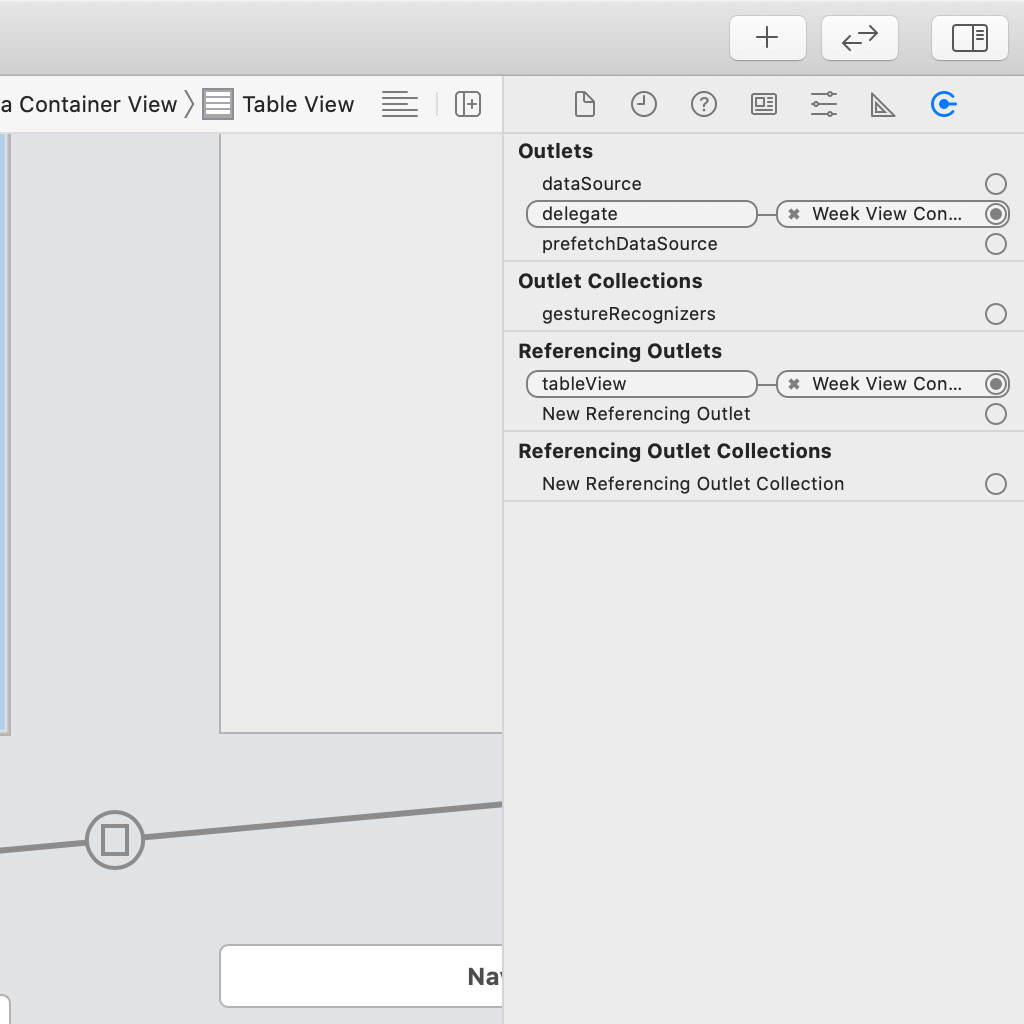Toggle the right inspector panel visibility

tap(969, 38)
